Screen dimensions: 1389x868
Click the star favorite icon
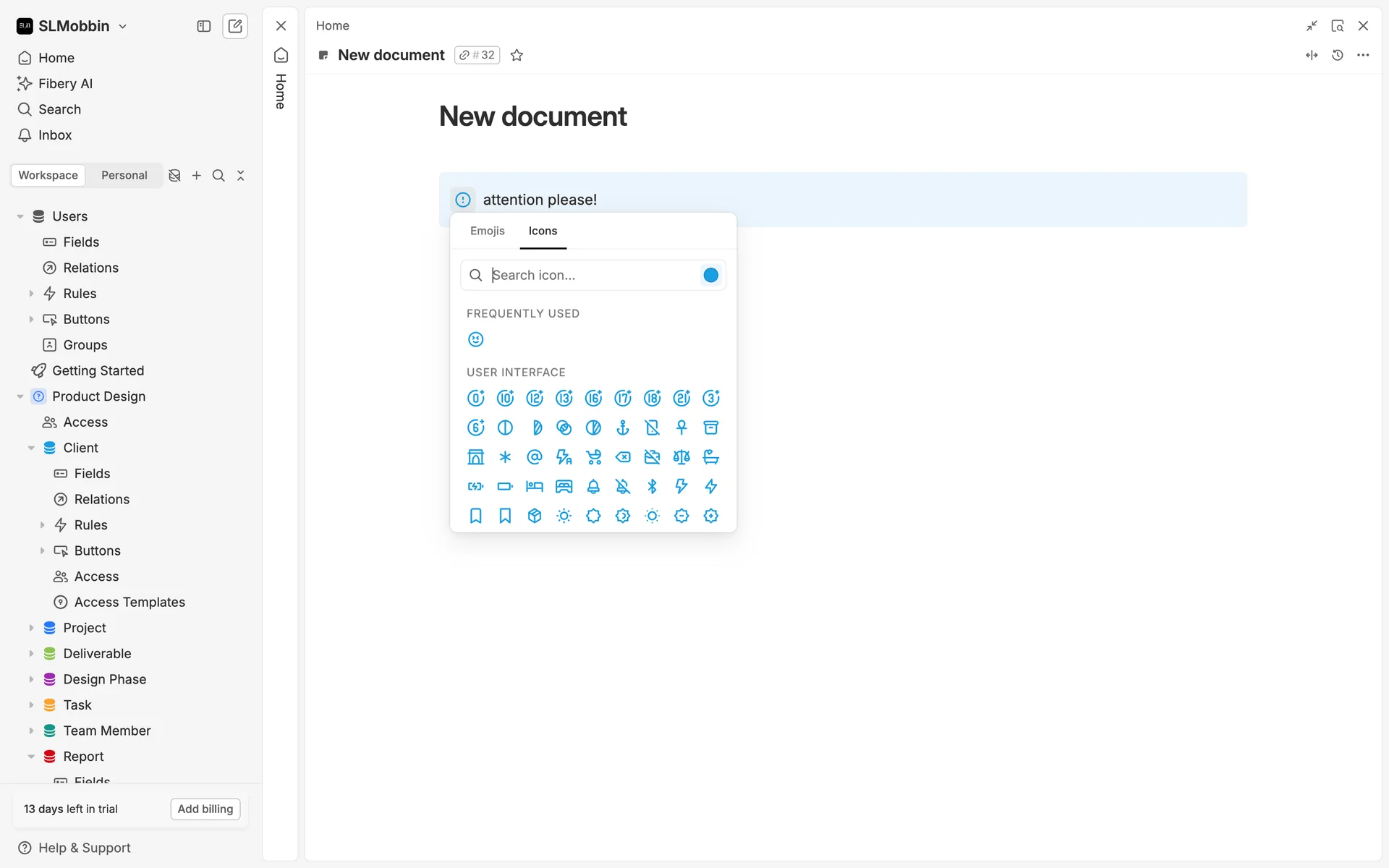(x=517, y=55)
